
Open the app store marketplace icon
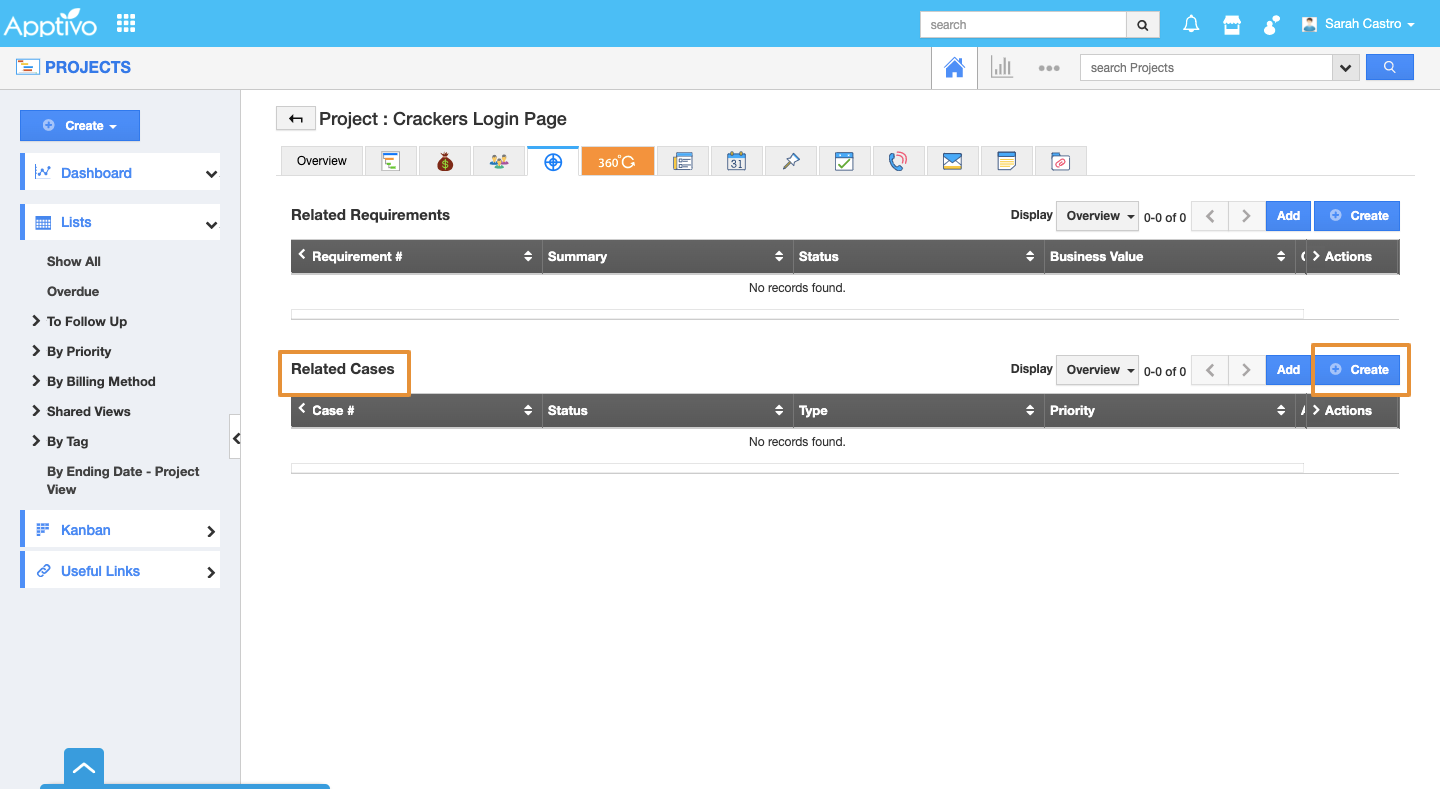[1232, 24]
